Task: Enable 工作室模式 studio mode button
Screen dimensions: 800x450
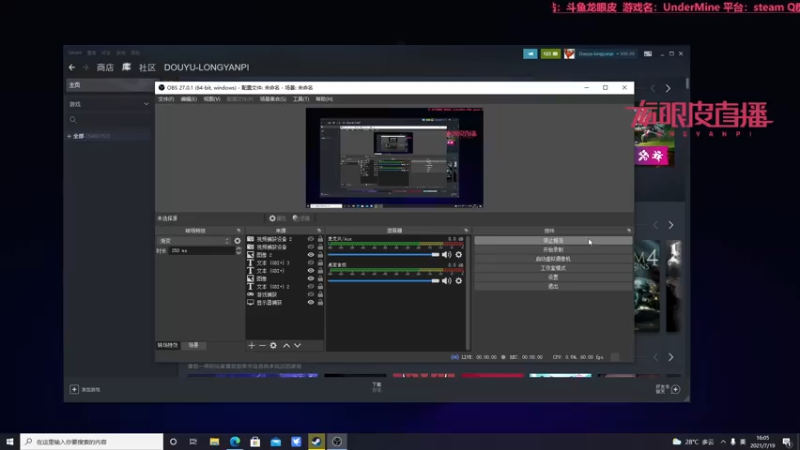Action: [x=553, y=268]
